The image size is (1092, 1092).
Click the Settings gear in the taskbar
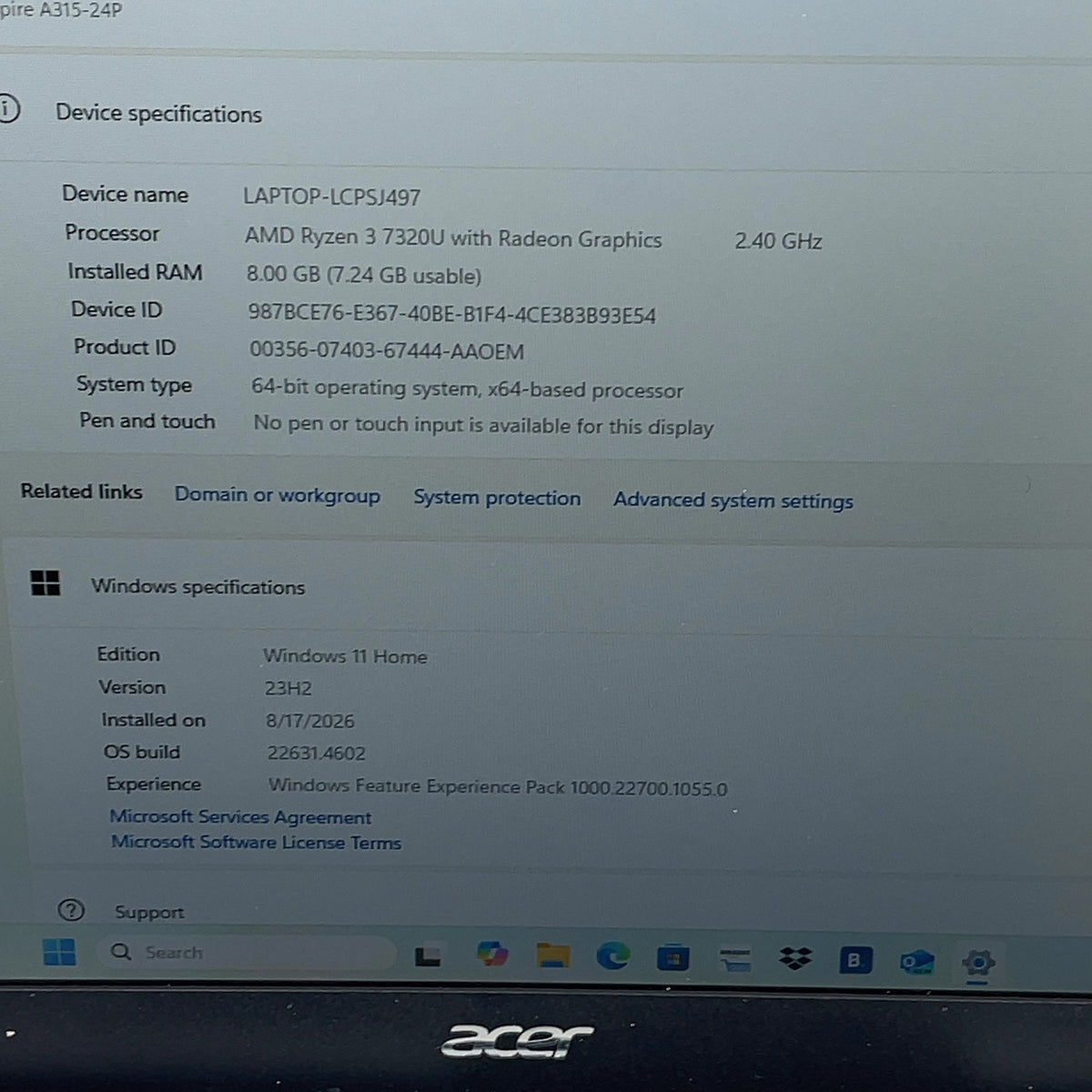click(x=978, y=962)
